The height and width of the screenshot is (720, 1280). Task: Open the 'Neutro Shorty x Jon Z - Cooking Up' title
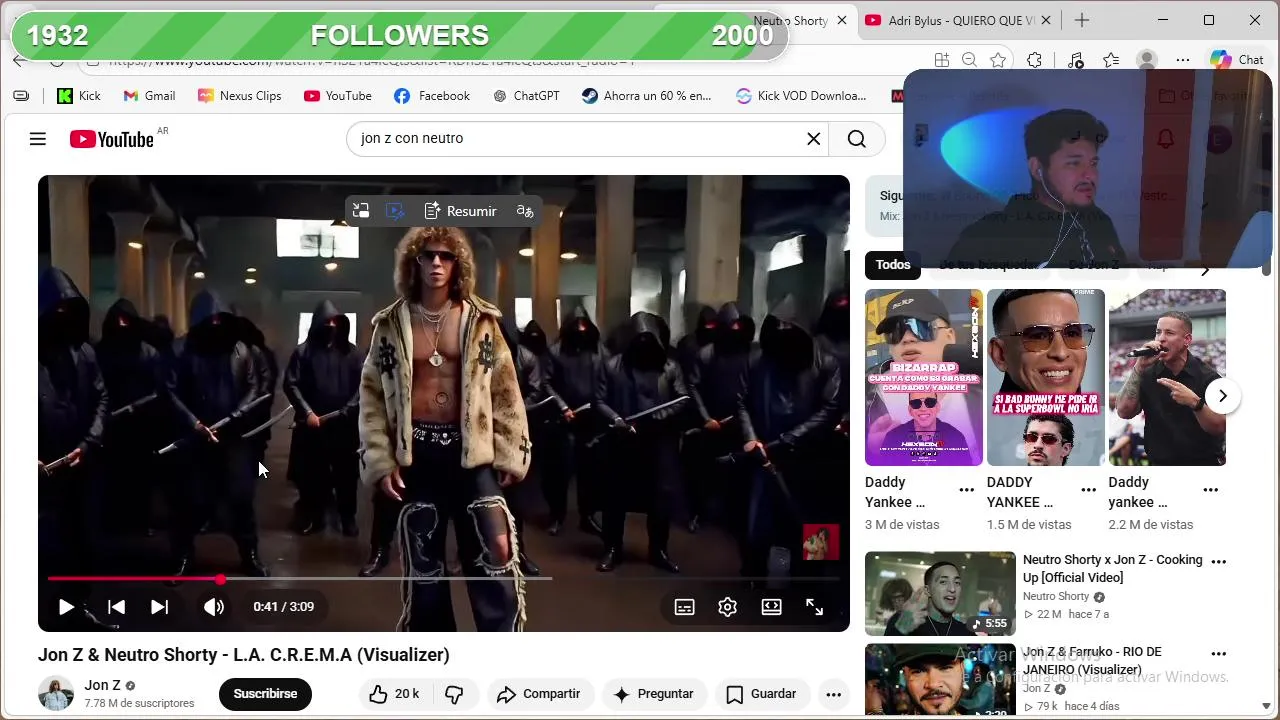click(x=1112, y=568)
